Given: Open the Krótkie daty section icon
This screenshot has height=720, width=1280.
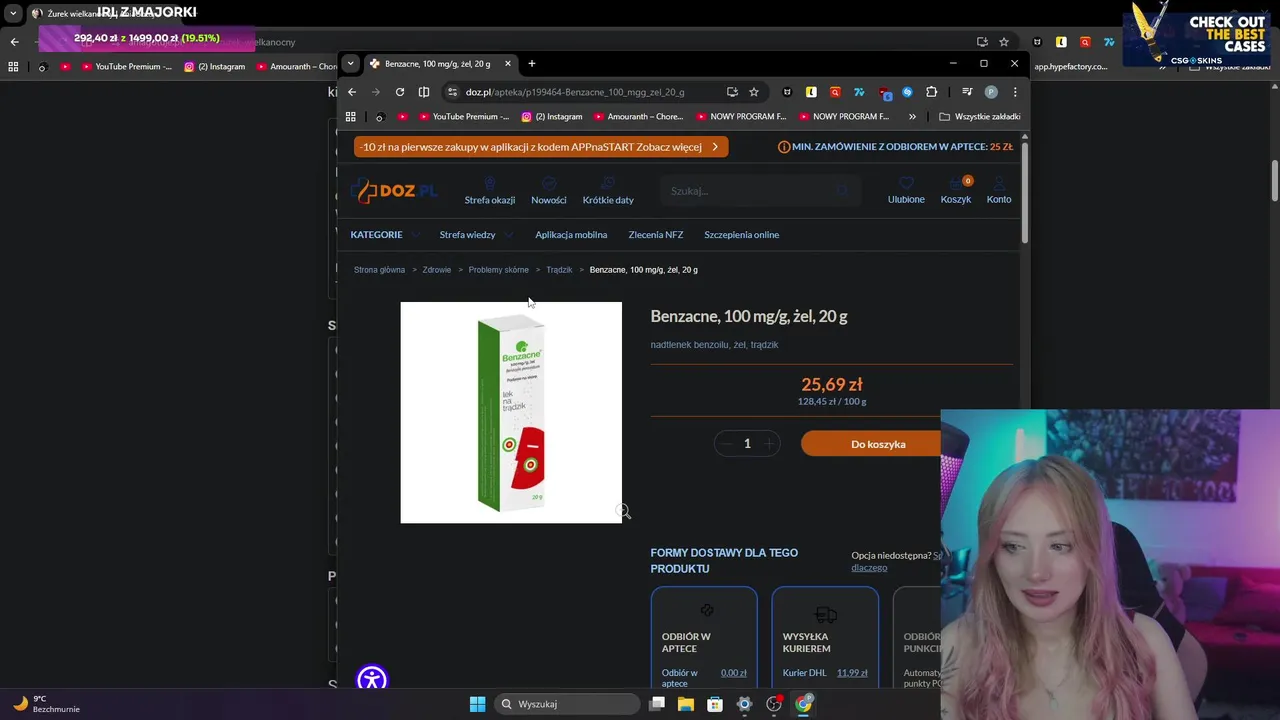Looking at the screenshot, I should pyautogui.click(x=608, y=184).
